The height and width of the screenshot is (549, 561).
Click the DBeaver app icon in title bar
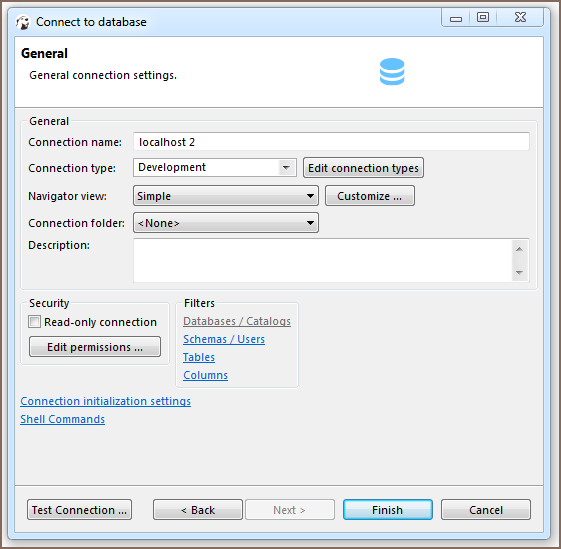click(x=23, y=22)
